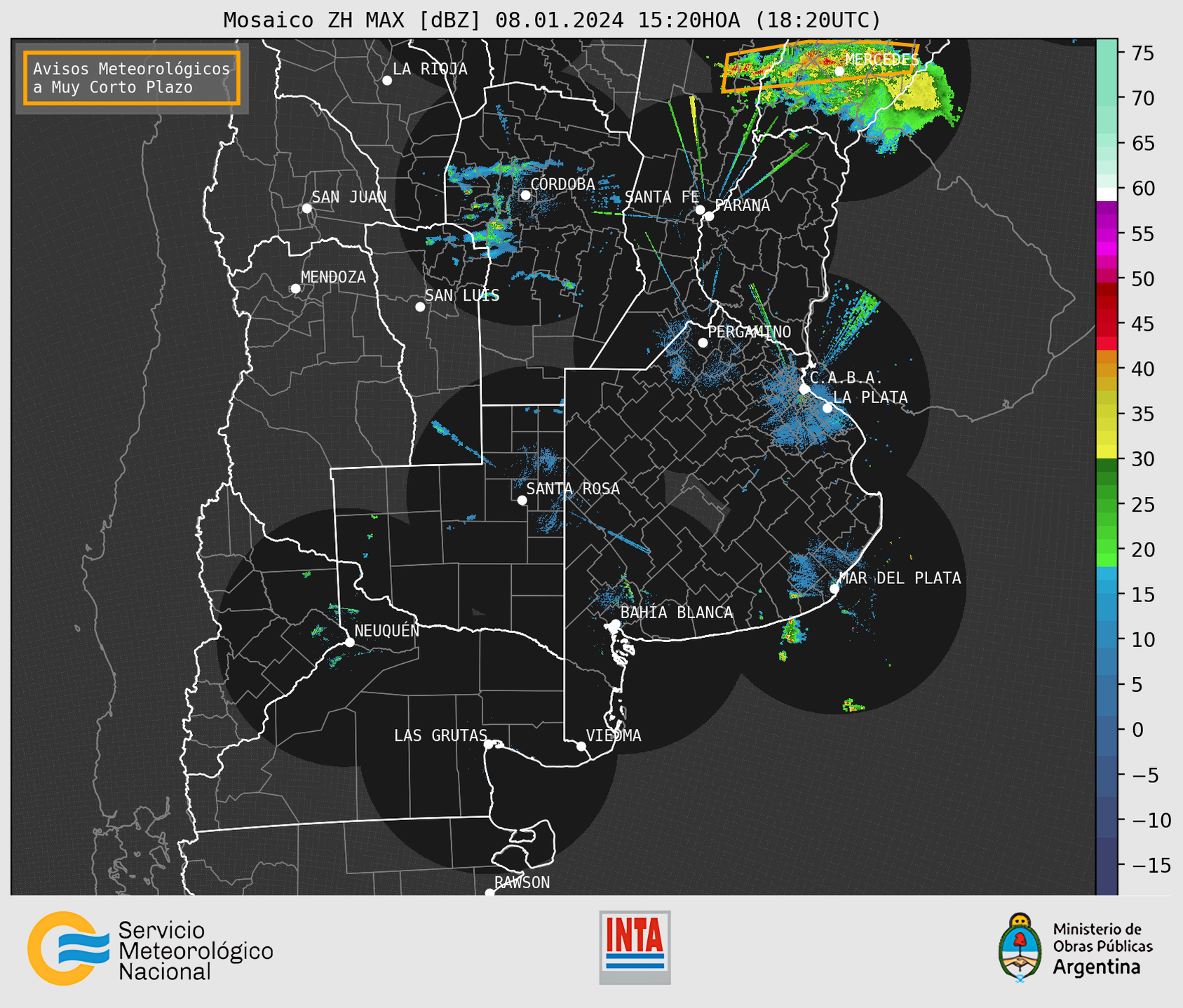Click the LA RIOJA city marker dot

click(387, 81)
